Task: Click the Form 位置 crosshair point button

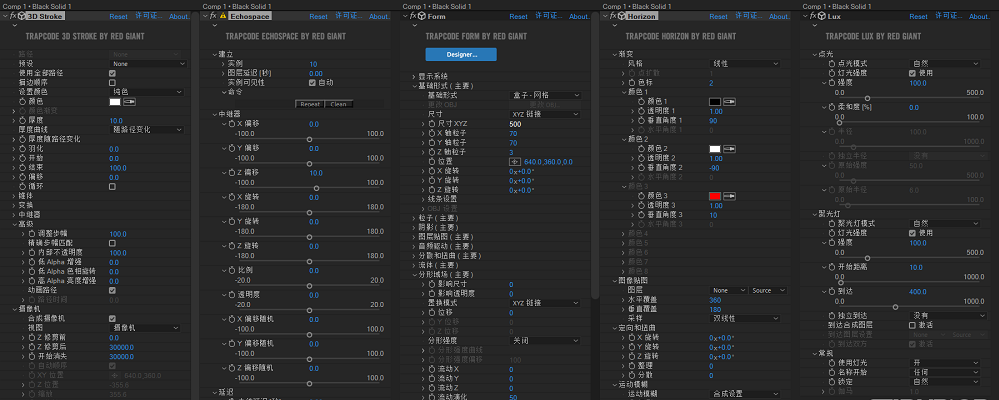Action: pyautogui.click(x=515, y=162)
